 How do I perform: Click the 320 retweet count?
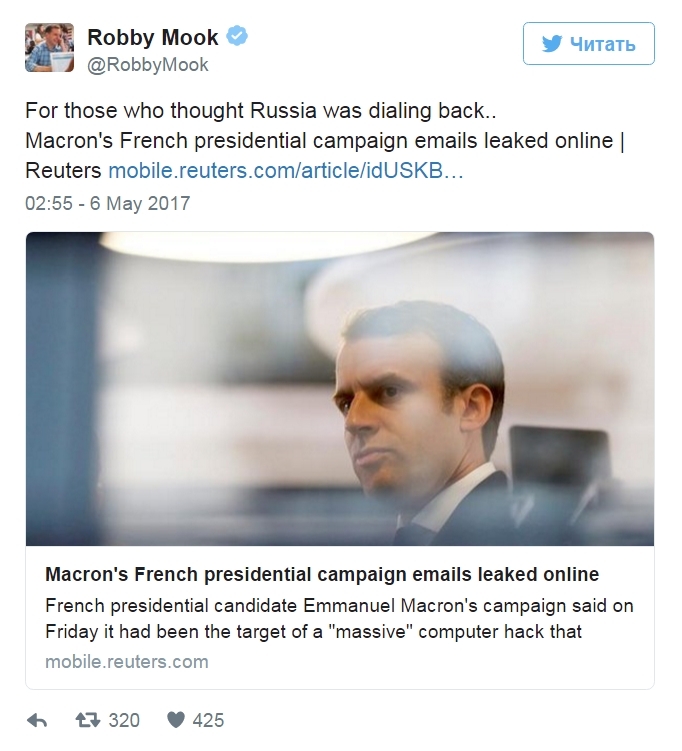tap(124, 720)
